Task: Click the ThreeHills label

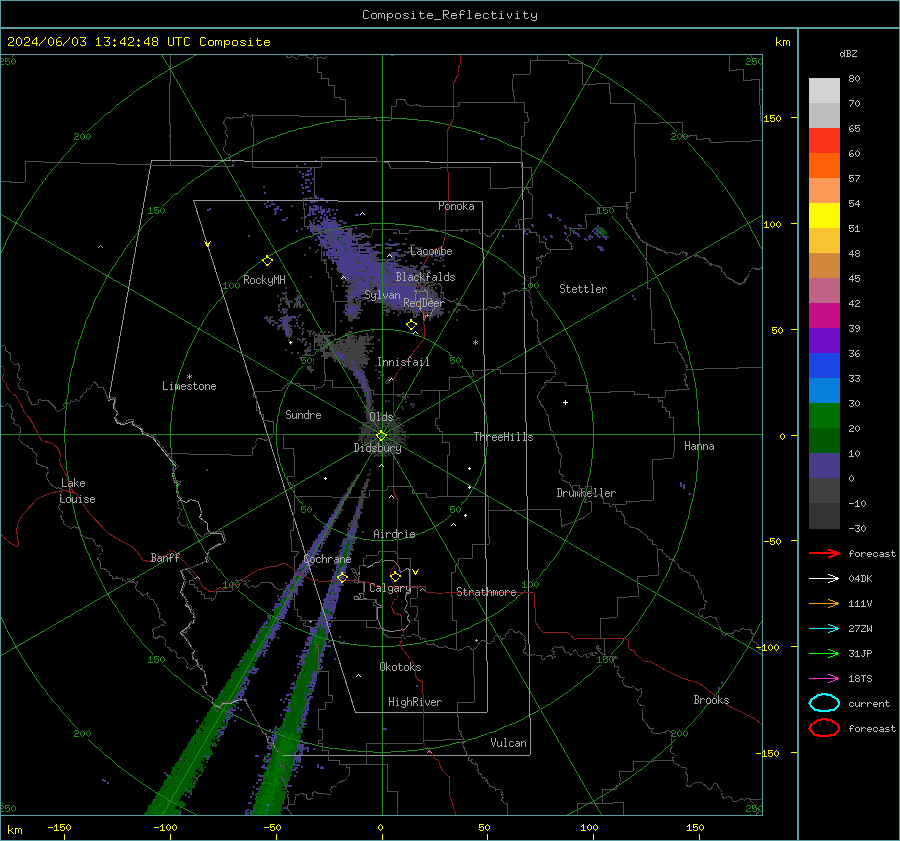Action: [x=503, y=437]
